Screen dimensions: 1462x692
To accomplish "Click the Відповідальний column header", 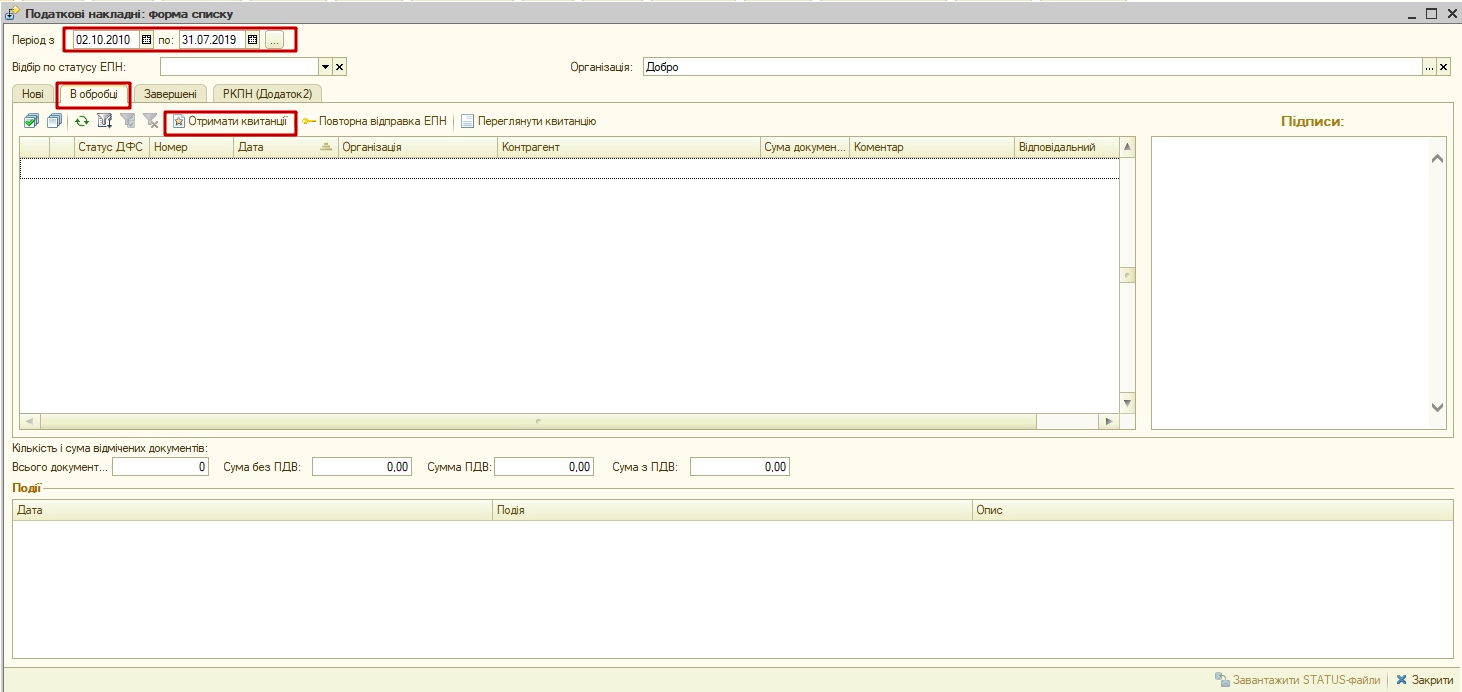I will coord(1066,147).
